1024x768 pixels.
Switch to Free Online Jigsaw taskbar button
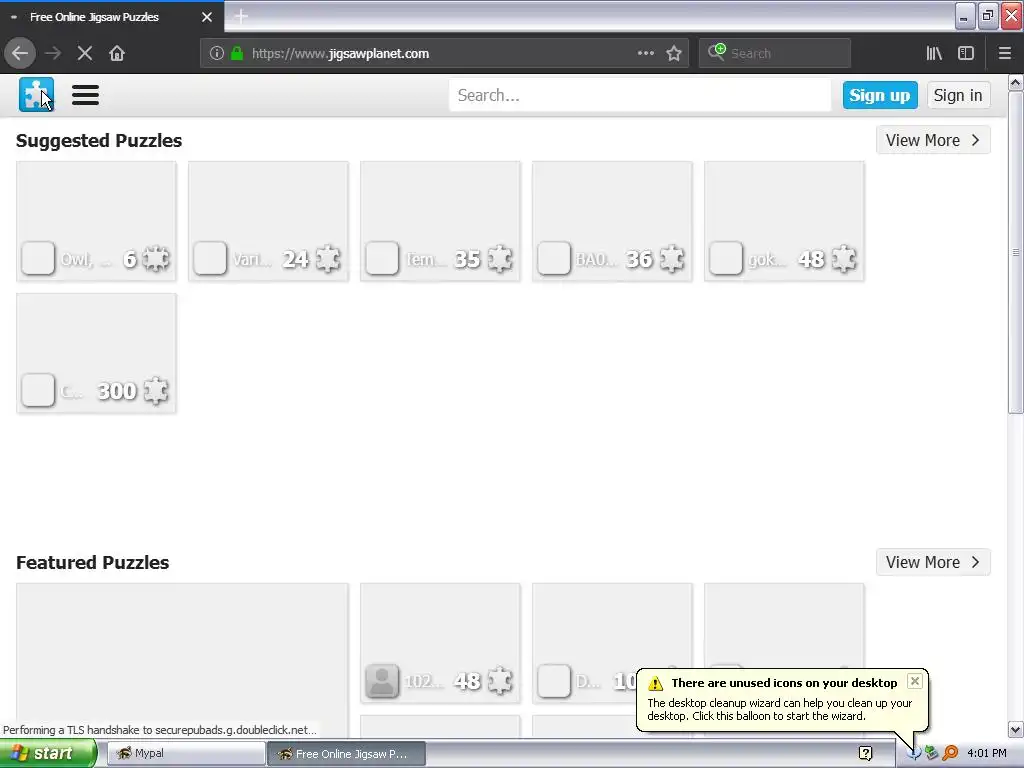[346, 754]
